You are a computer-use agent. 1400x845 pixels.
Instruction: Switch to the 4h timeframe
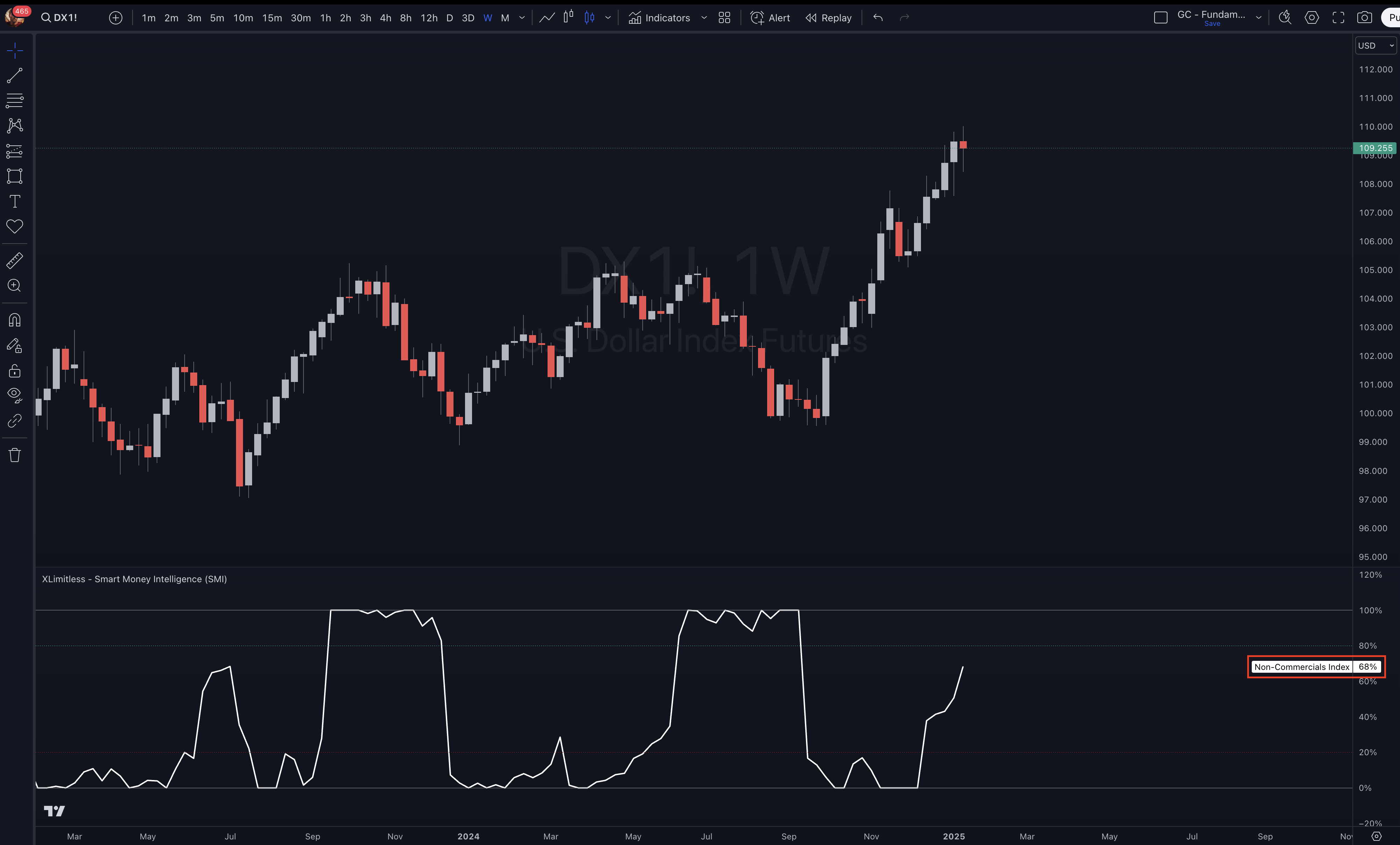(385, 17)
